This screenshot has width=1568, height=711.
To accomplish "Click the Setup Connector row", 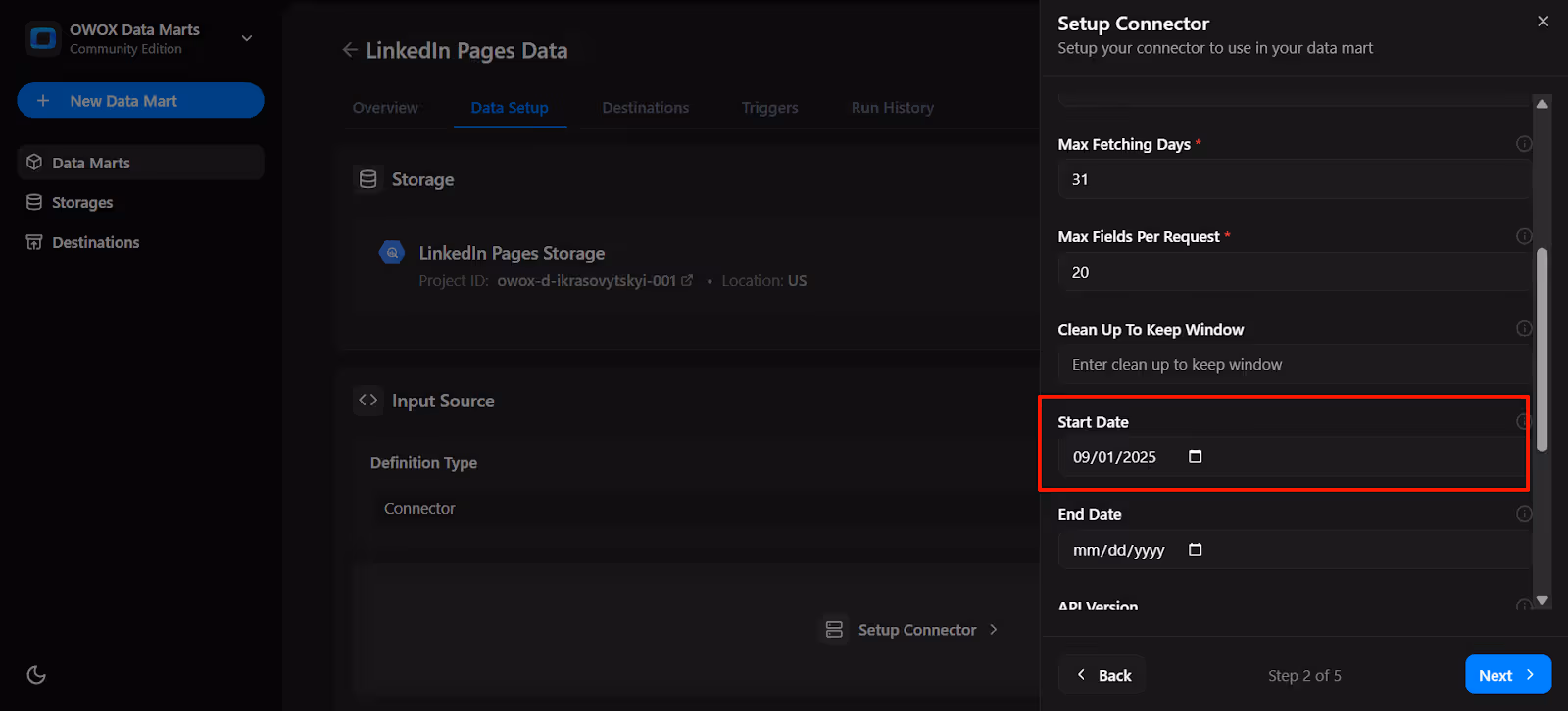I will 911,630.
